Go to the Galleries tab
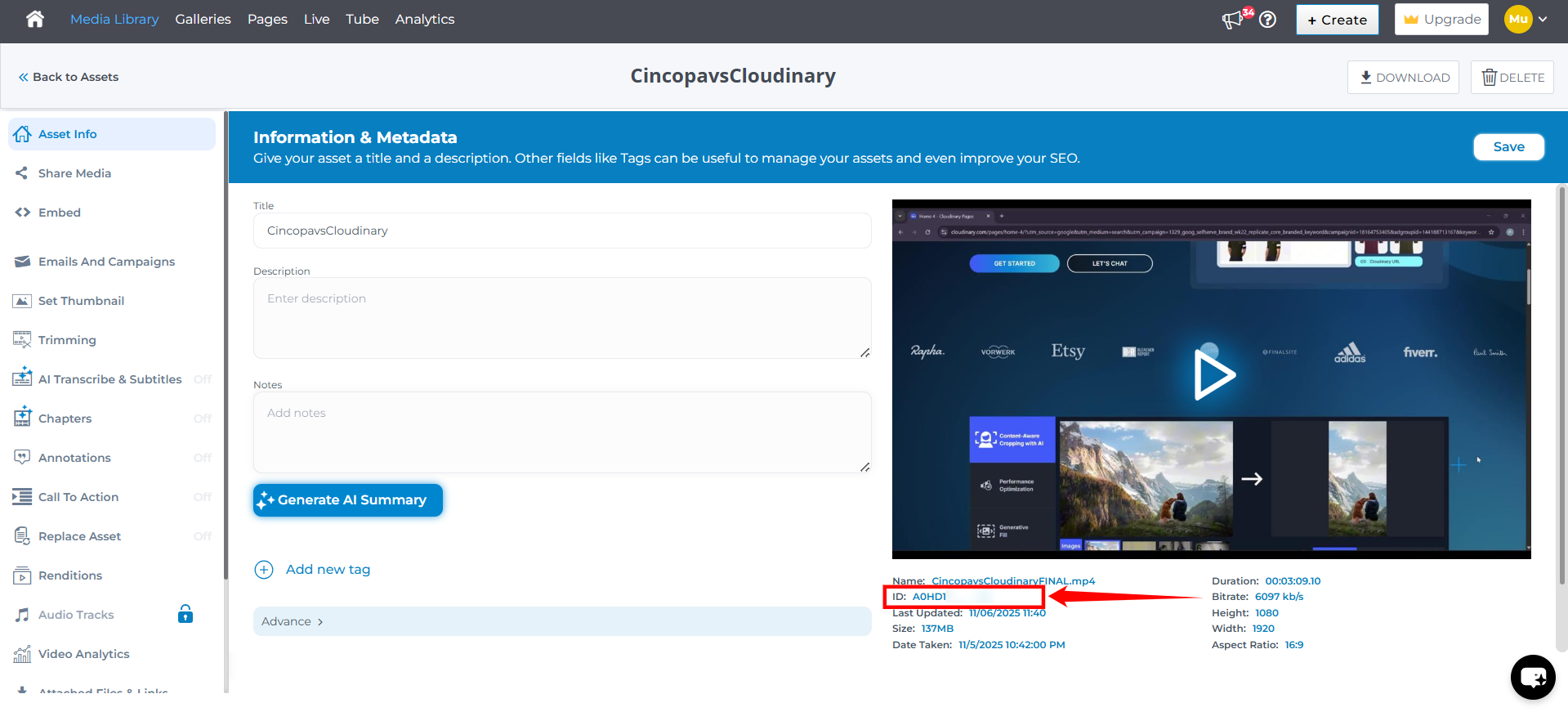 click(203, 19)
